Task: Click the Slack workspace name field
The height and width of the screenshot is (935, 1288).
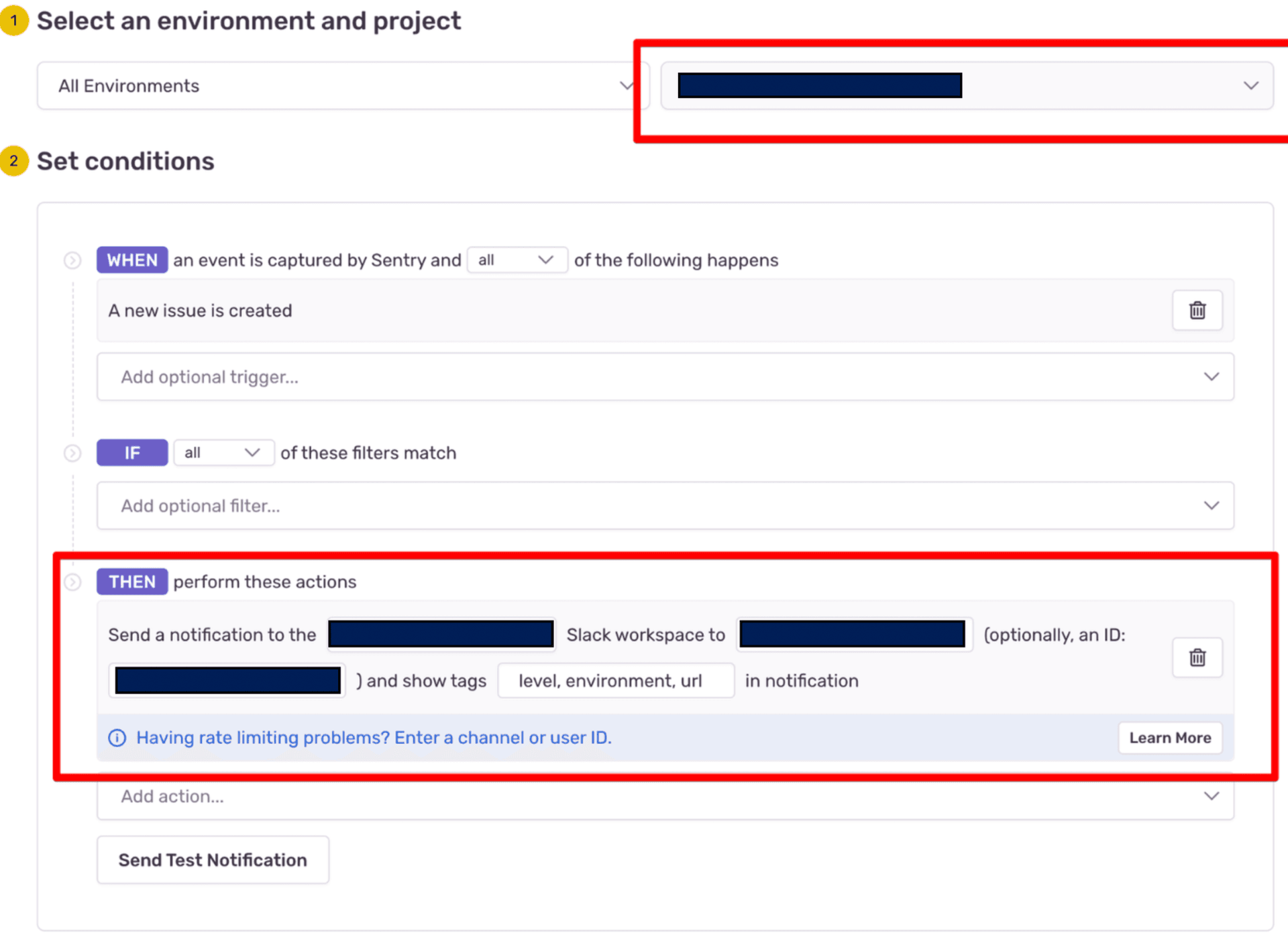Action: point(441,635)
